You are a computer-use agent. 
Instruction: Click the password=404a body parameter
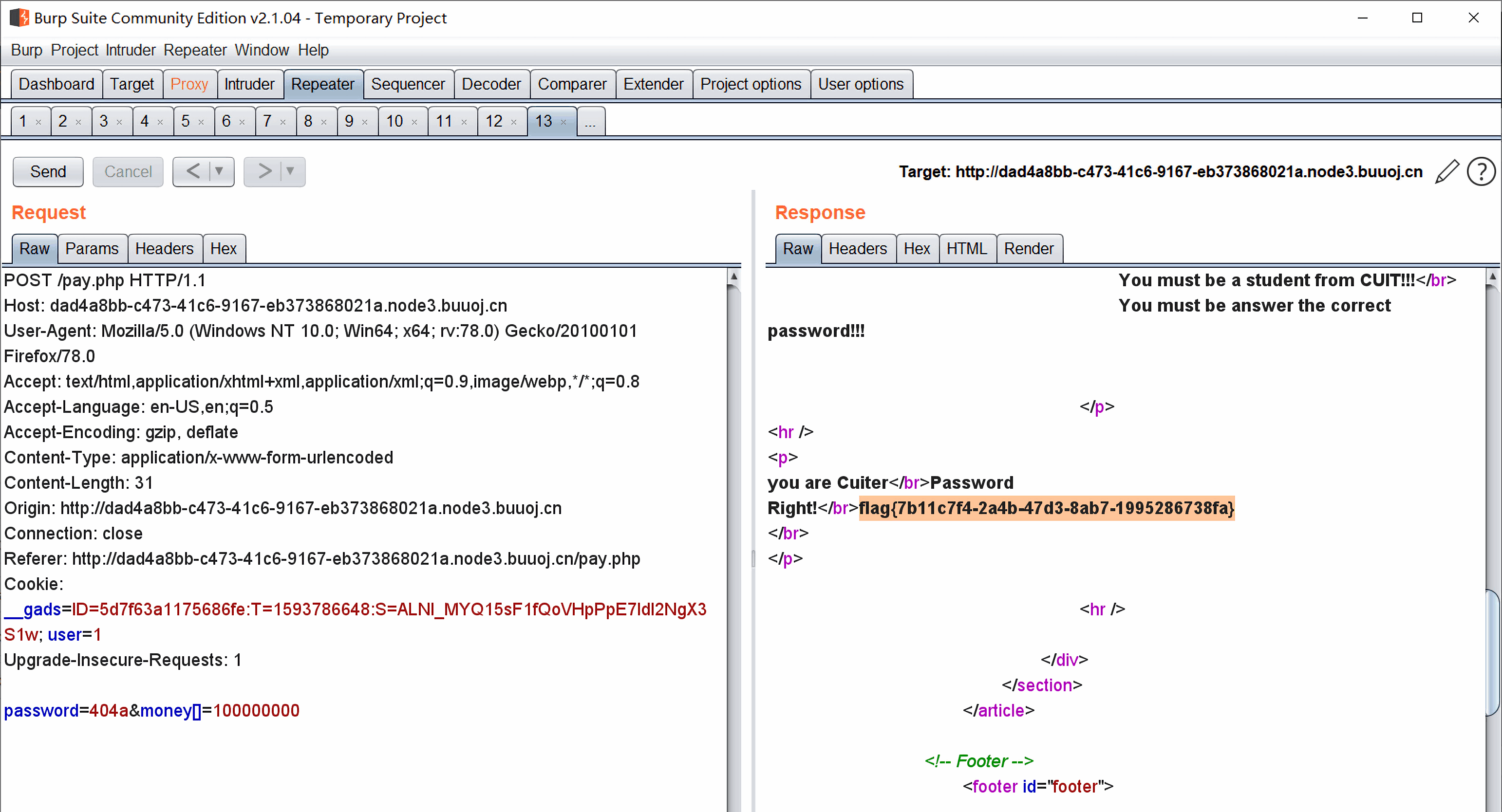click(66, 711)
